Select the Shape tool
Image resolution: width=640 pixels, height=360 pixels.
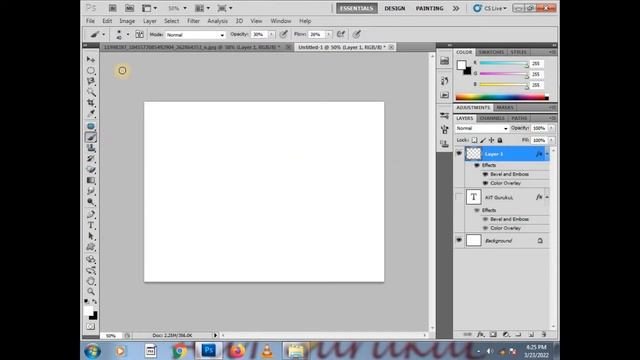pyautogui.click(x=91, y=247)
